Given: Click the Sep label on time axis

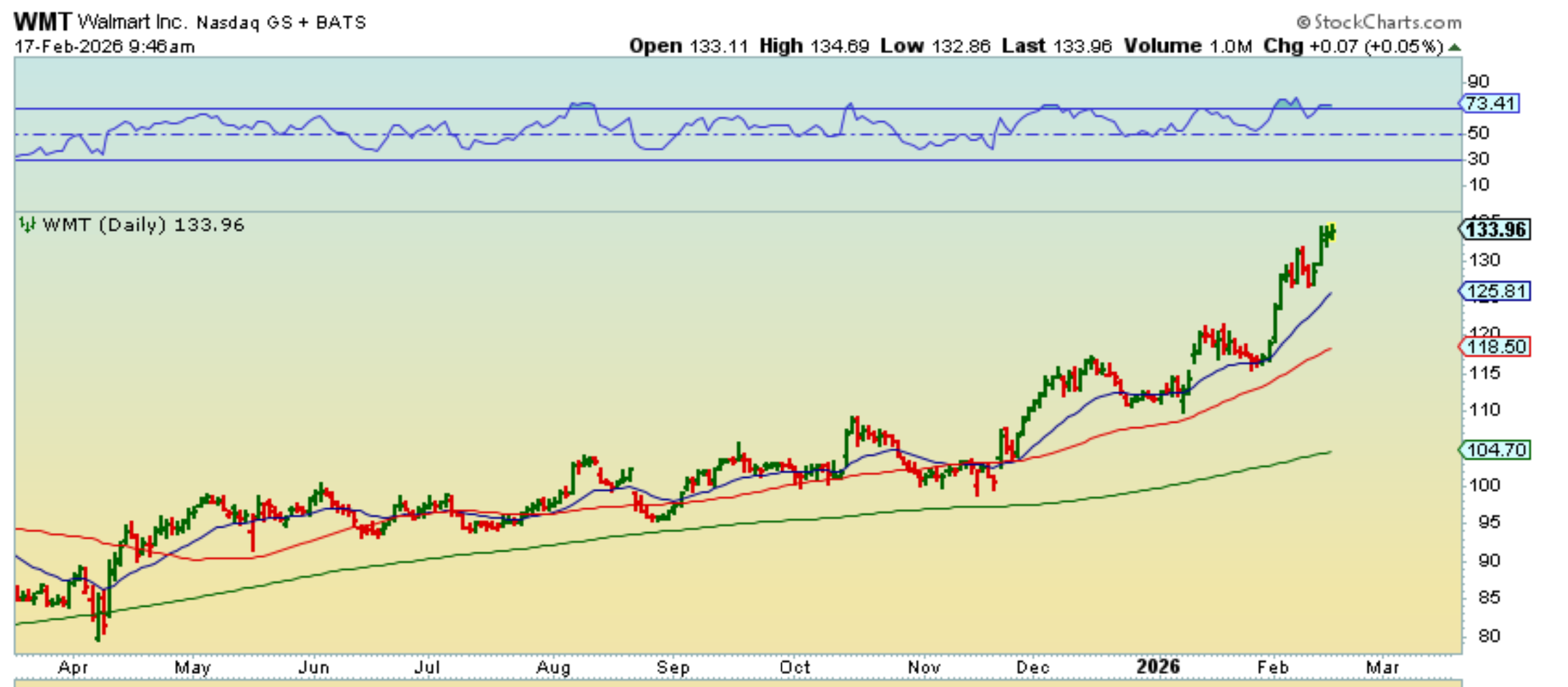Looking at the screenshot, I should click(673, 668).
